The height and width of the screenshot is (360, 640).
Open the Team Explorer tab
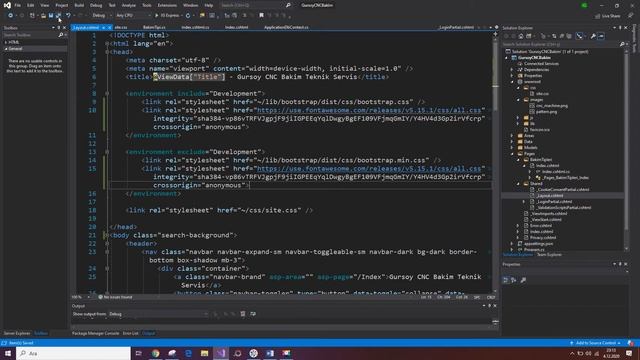(549, 255)
